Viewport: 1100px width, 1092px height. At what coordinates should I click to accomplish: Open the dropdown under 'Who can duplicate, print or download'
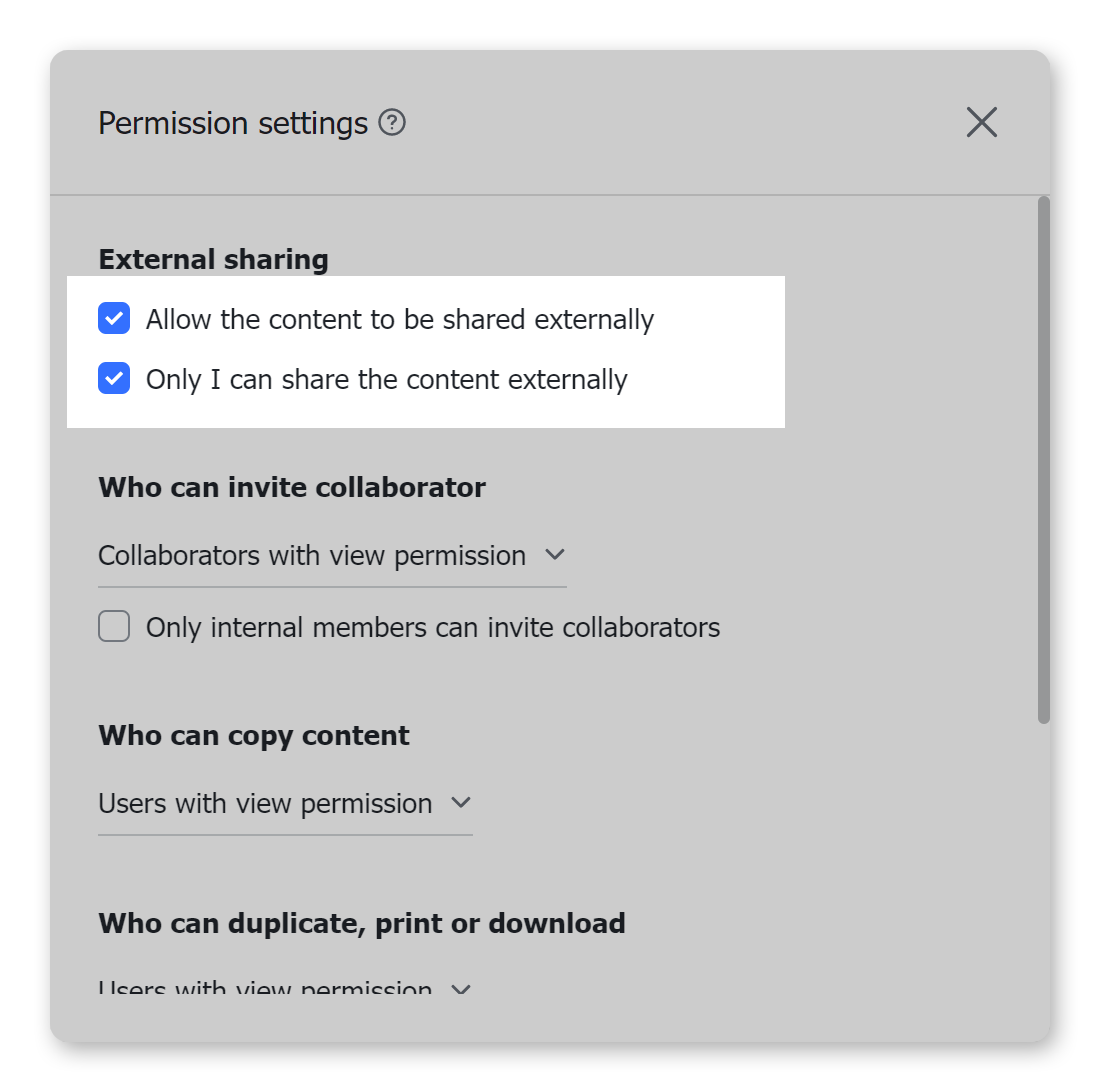[265, 989]
